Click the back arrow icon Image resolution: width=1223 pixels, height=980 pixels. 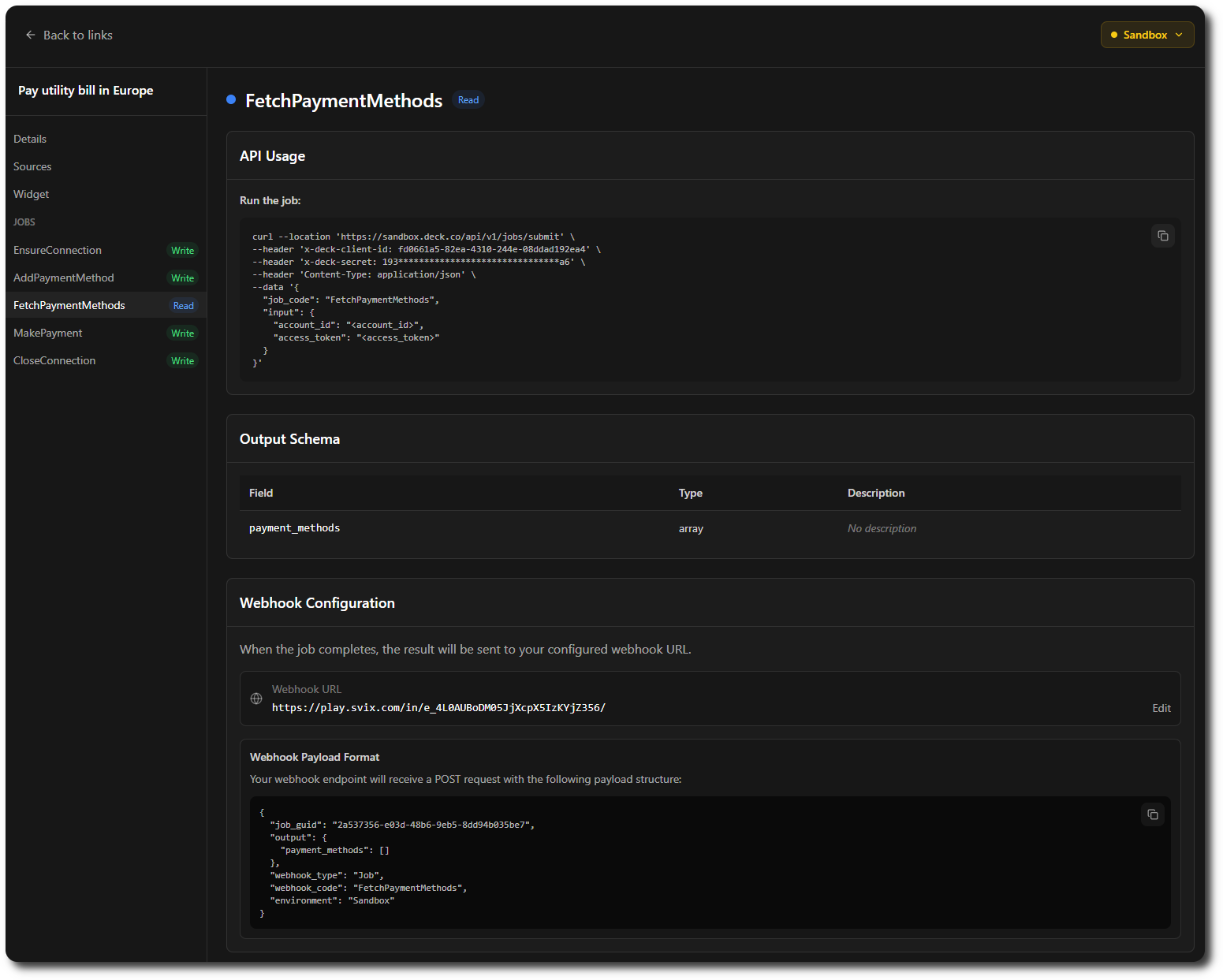tap(30, 35)
